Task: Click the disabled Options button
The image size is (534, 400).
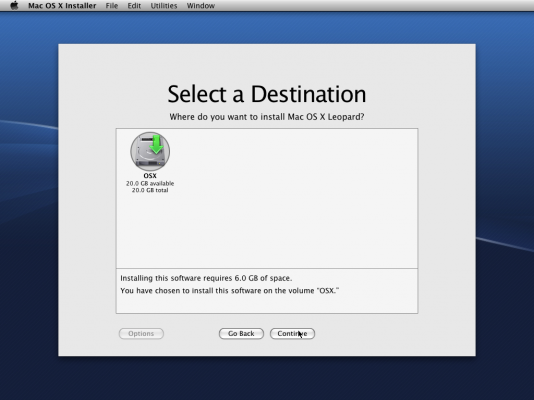Action: [x=141, y=334]
